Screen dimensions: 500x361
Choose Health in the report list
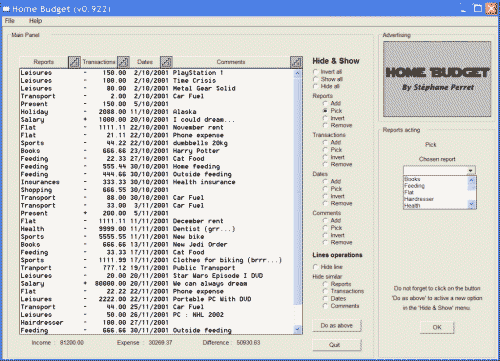tap(436, 206)
